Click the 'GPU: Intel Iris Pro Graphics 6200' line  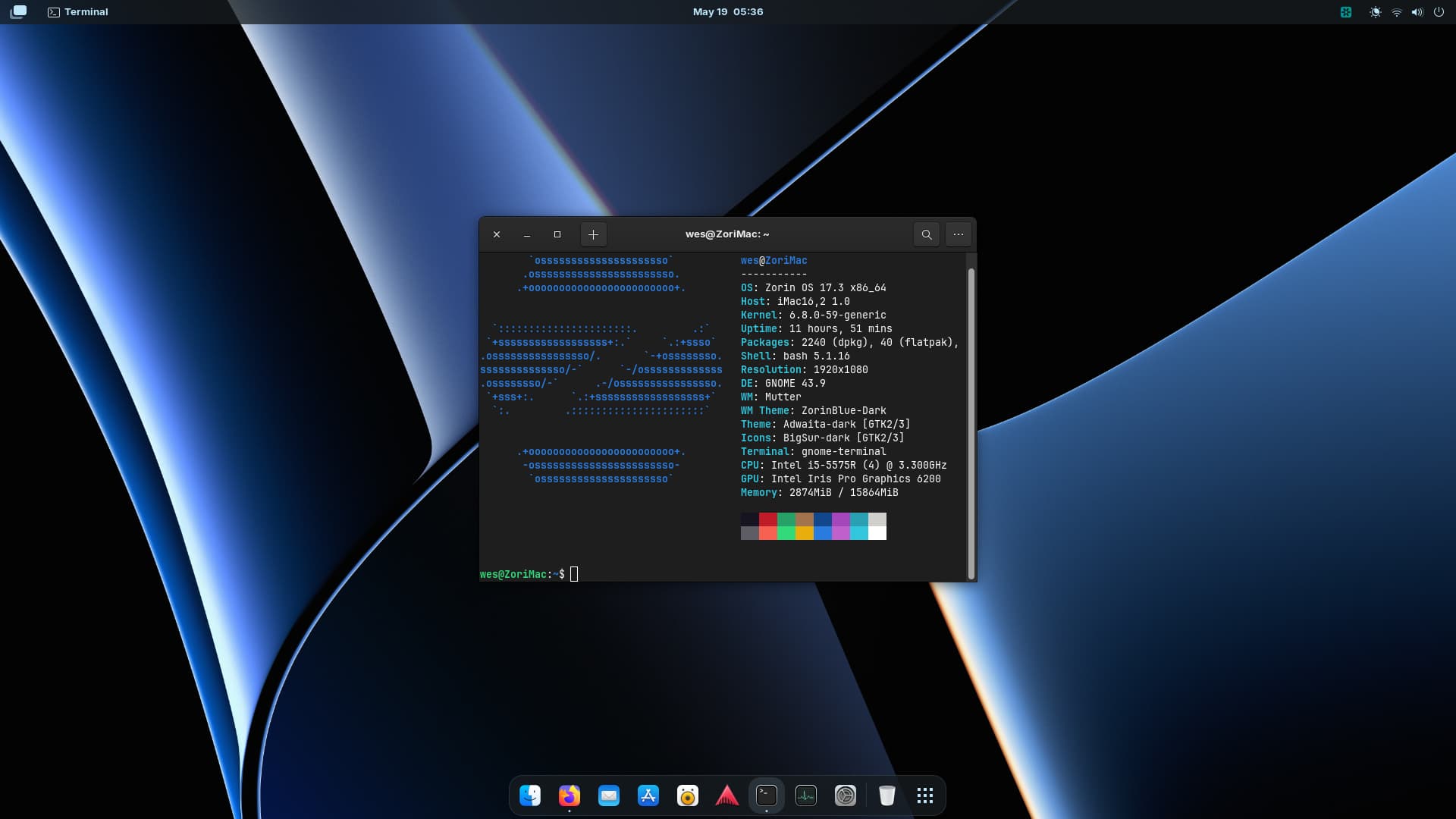841,479
